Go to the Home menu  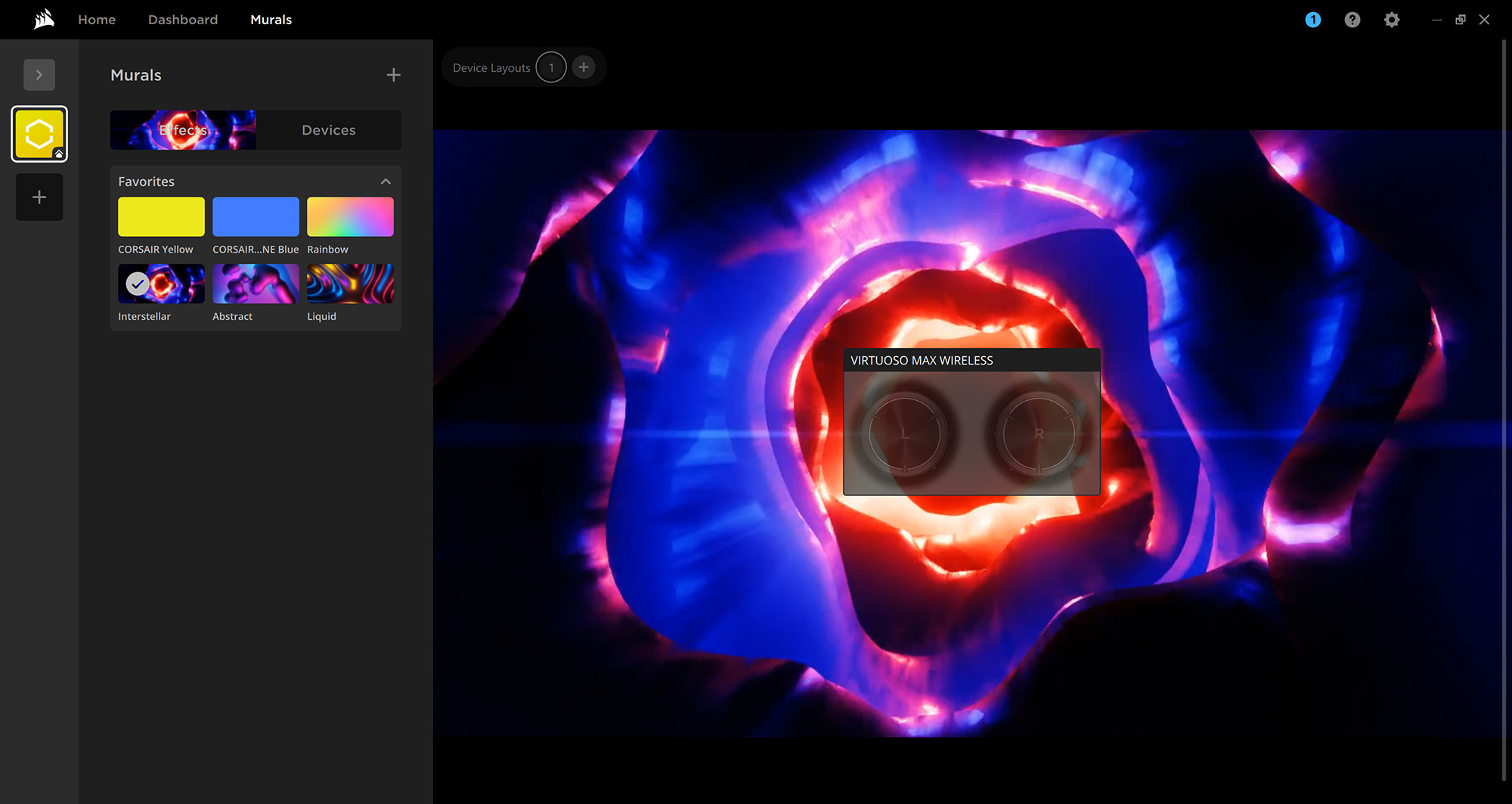pyautogui.click(x=97, y=20)
